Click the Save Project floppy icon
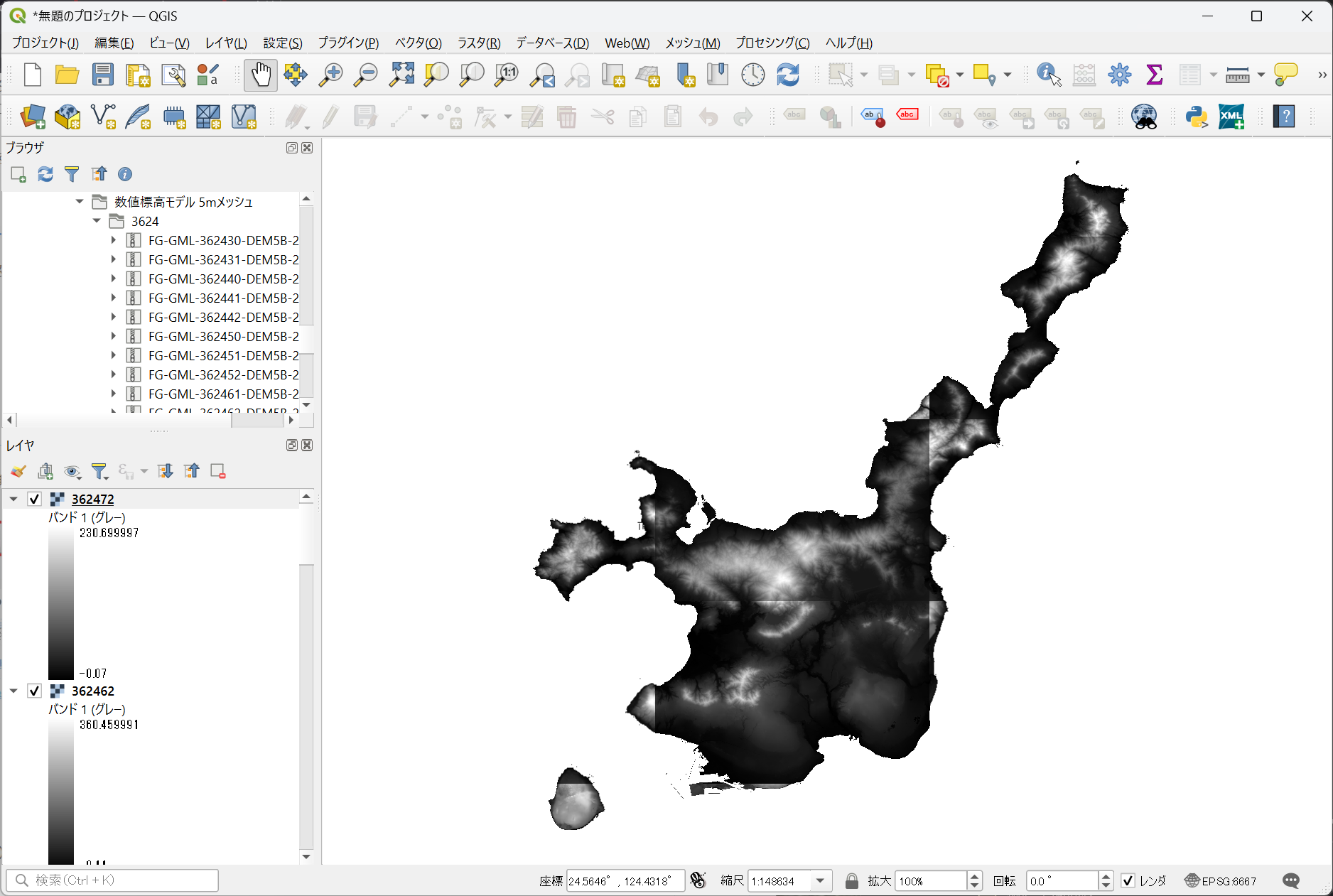1333x896 pixels. [x=103, y=75]
